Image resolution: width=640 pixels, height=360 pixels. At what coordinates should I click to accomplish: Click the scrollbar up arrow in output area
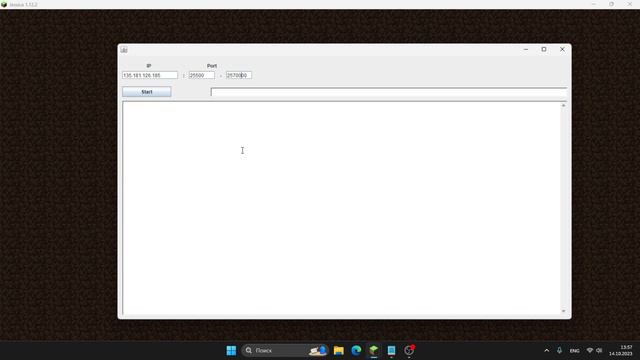click(x=563, y=105)
